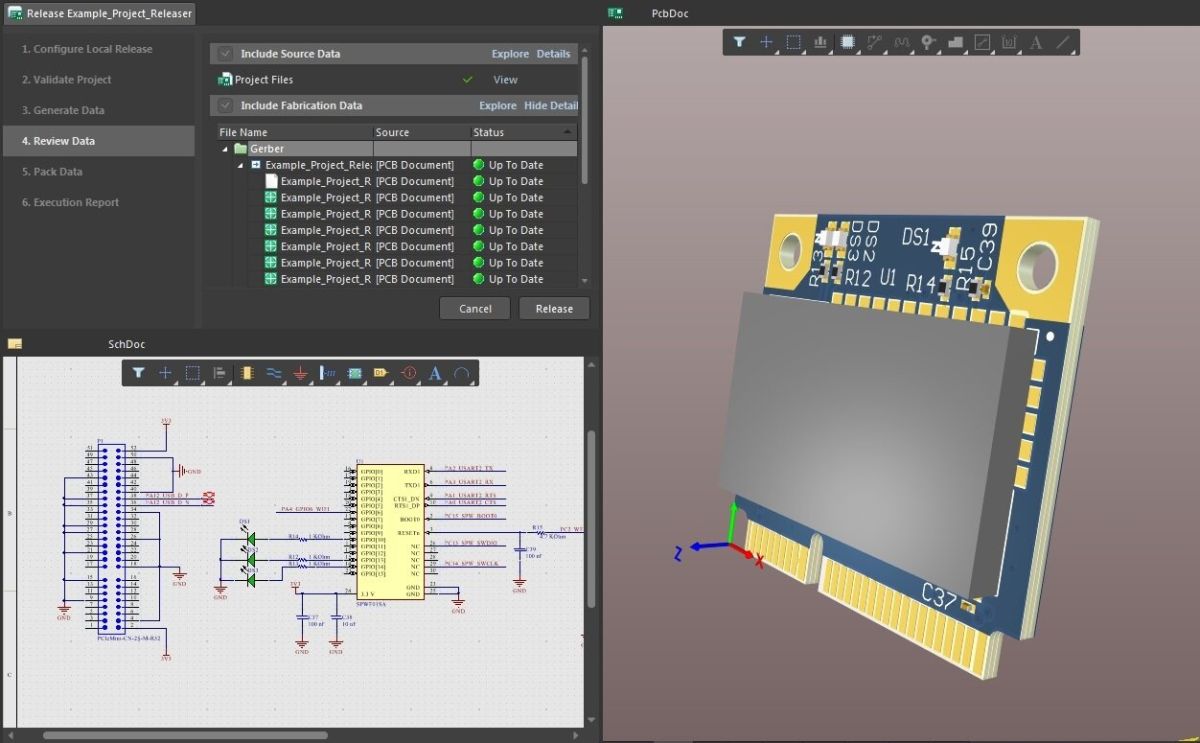Toggle the Include Fabrication Data checkbox

coord(225,105)
